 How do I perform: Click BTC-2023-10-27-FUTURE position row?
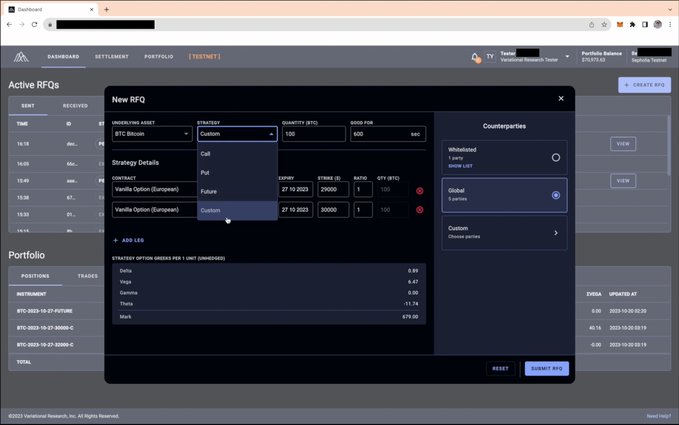pyautogui.click(x=45, y=311)
